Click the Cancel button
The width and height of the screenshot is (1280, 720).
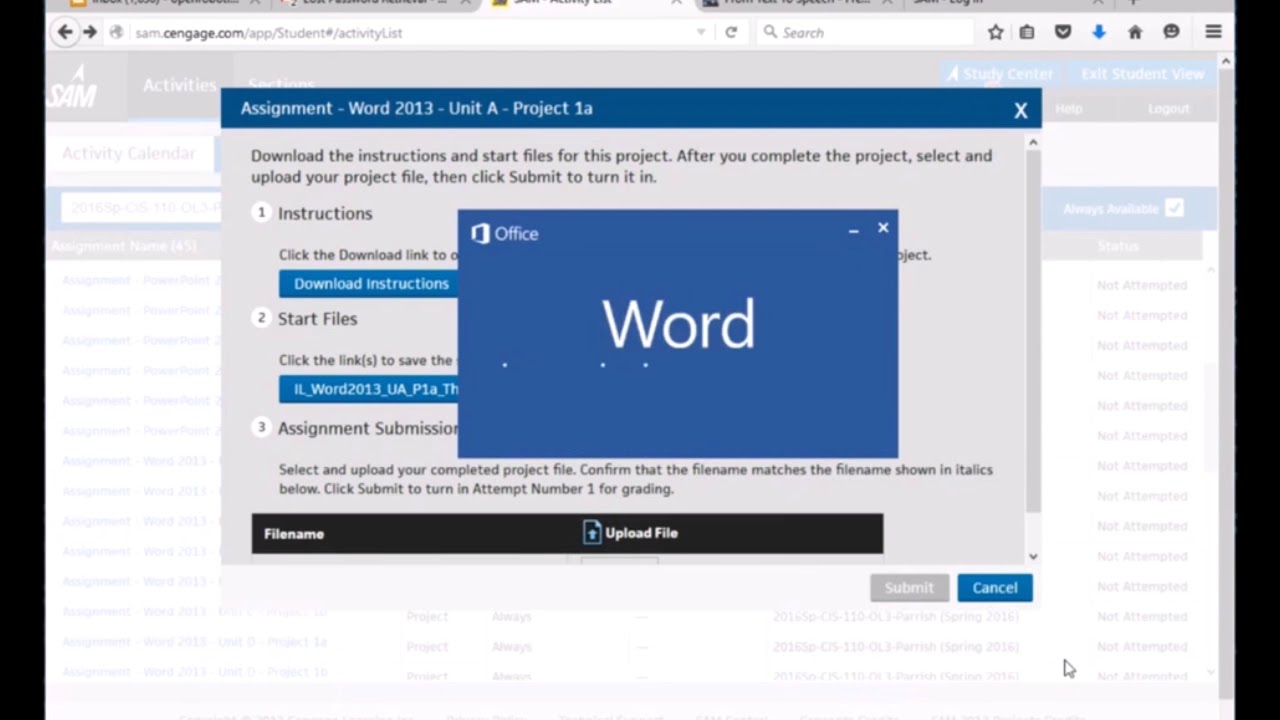(x=994, y=588)
